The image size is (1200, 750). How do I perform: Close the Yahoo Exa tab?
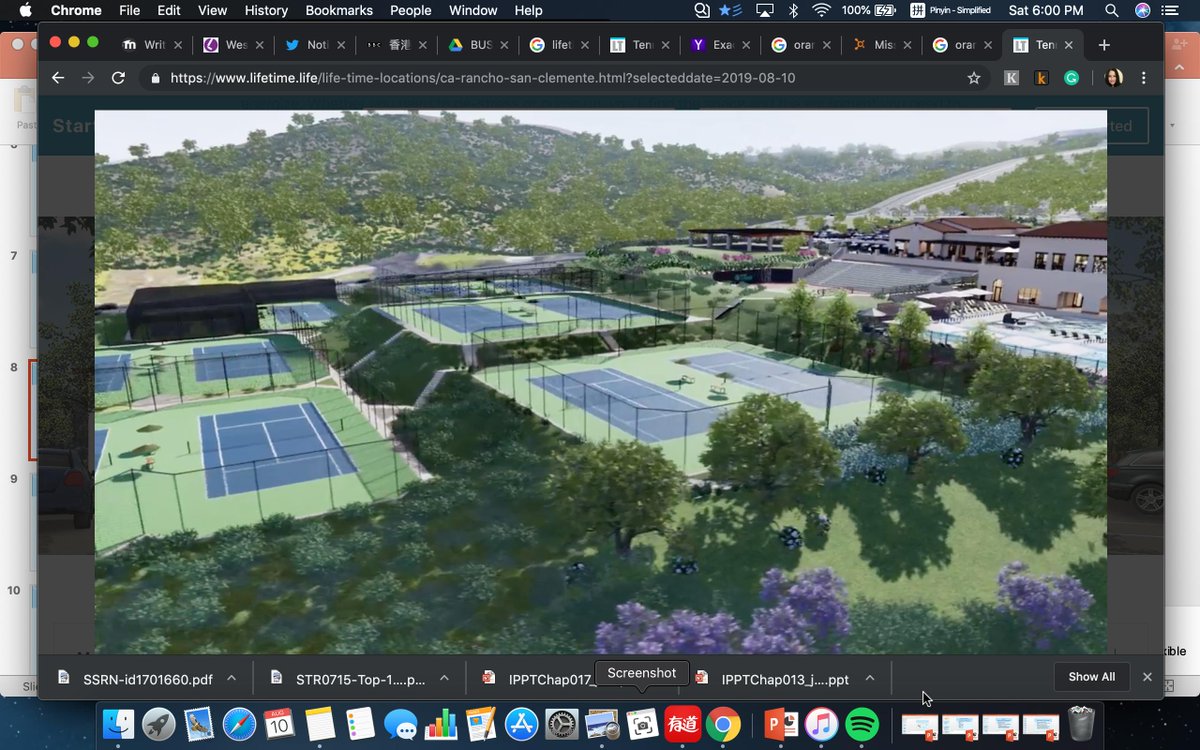tap(746, 45)
